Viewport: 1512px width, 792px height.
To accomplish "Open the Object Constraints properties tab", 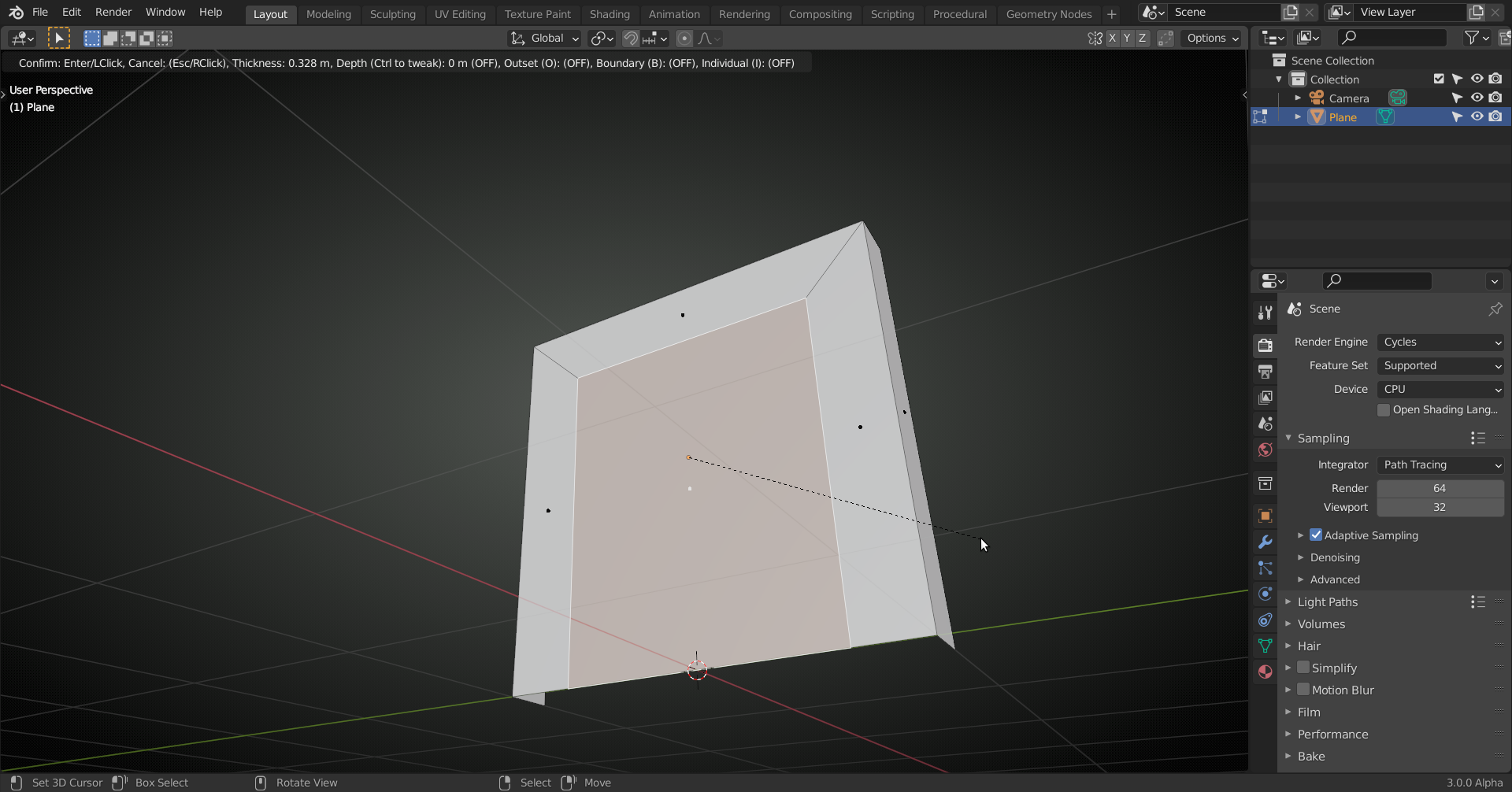I will pyautogui.click(x=1265, y=620).
